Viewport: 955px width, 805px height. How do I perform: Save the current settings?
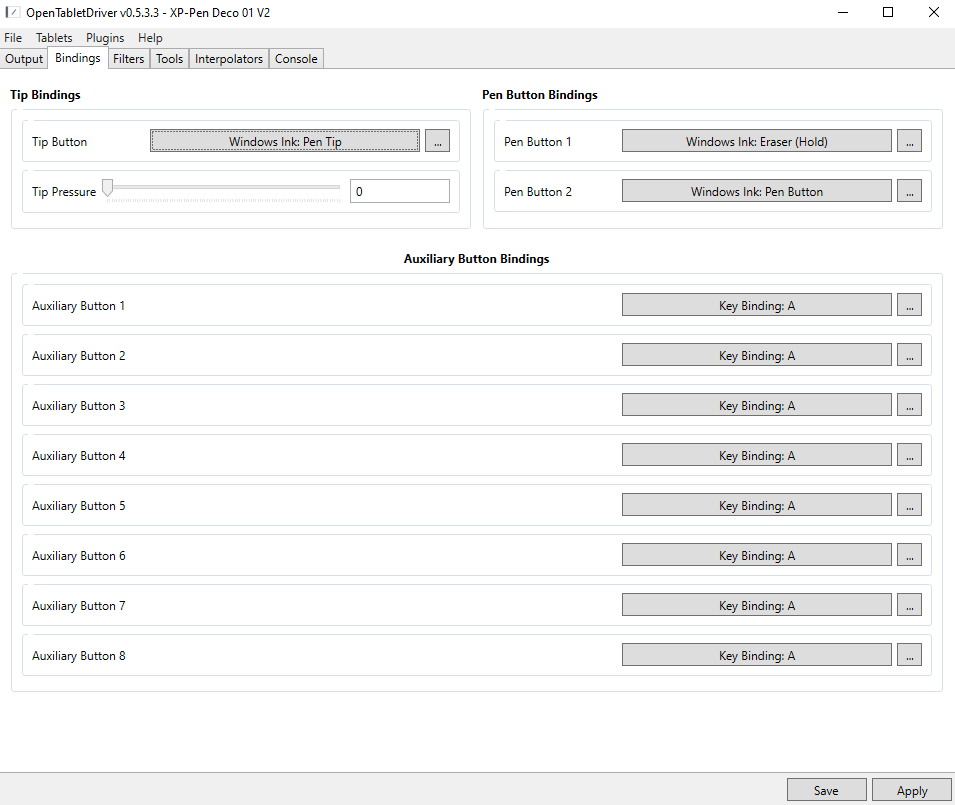click(826, 790)
